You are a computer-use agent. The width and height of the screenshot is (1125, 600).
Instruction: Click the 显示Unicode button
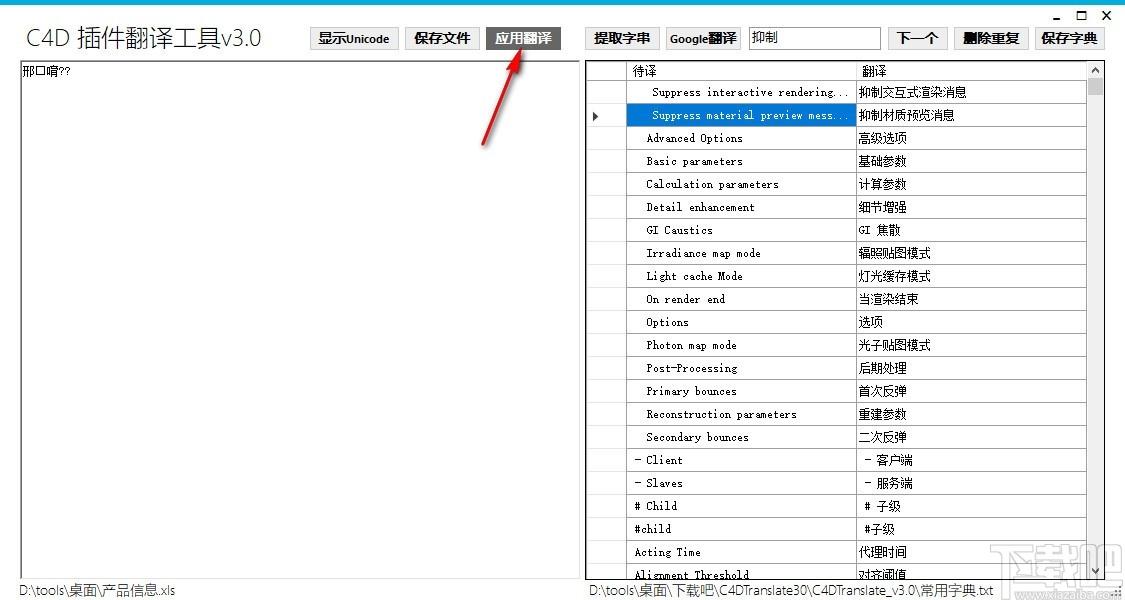point(354,38)
